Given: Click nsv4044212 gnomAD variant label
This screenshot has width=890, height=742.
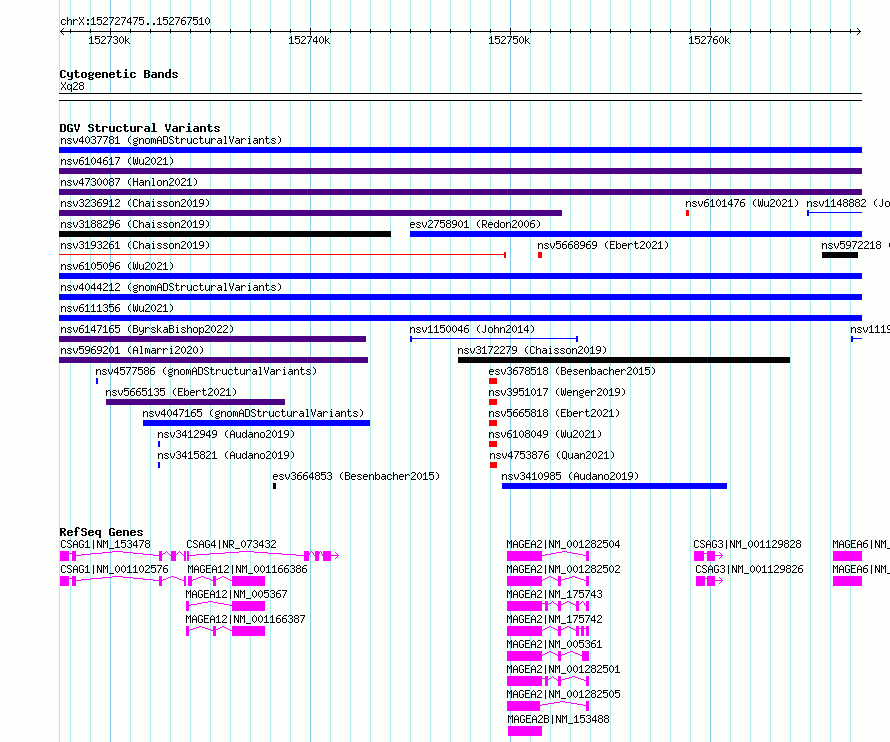Looking at the screenshot, I should click(171, 287).
